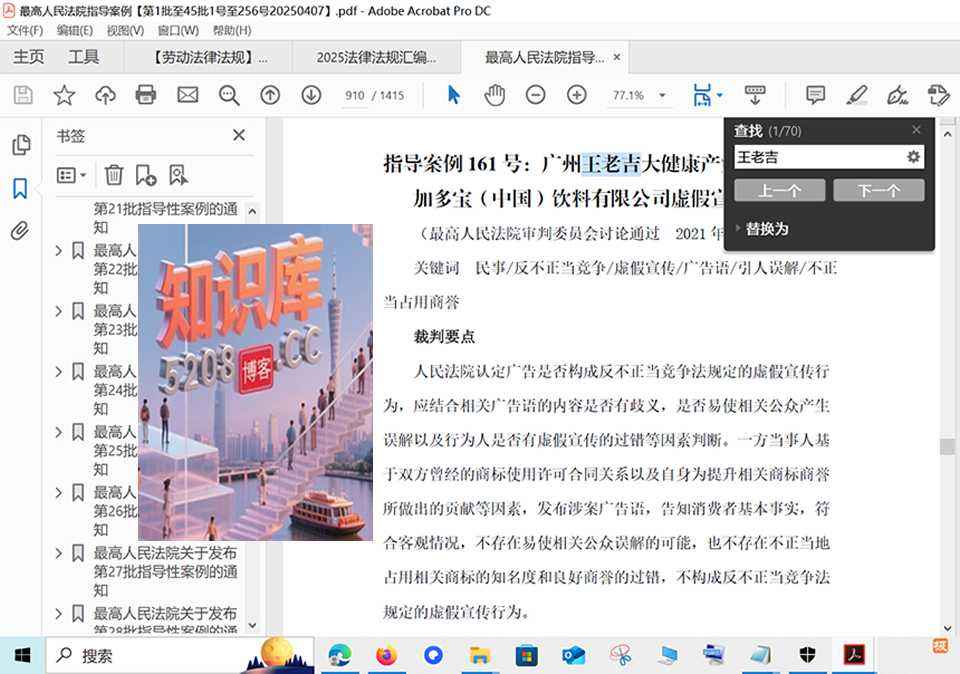
Task: Open Outlook from the taskbar
Action: point(574,656)
